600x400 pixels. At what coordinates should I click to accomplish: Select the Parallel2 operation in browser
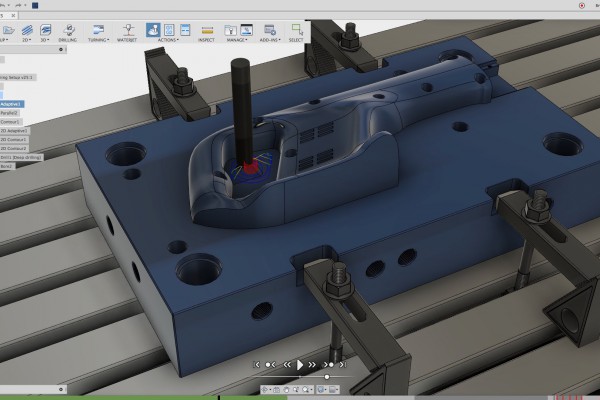[x=9, y=113]
